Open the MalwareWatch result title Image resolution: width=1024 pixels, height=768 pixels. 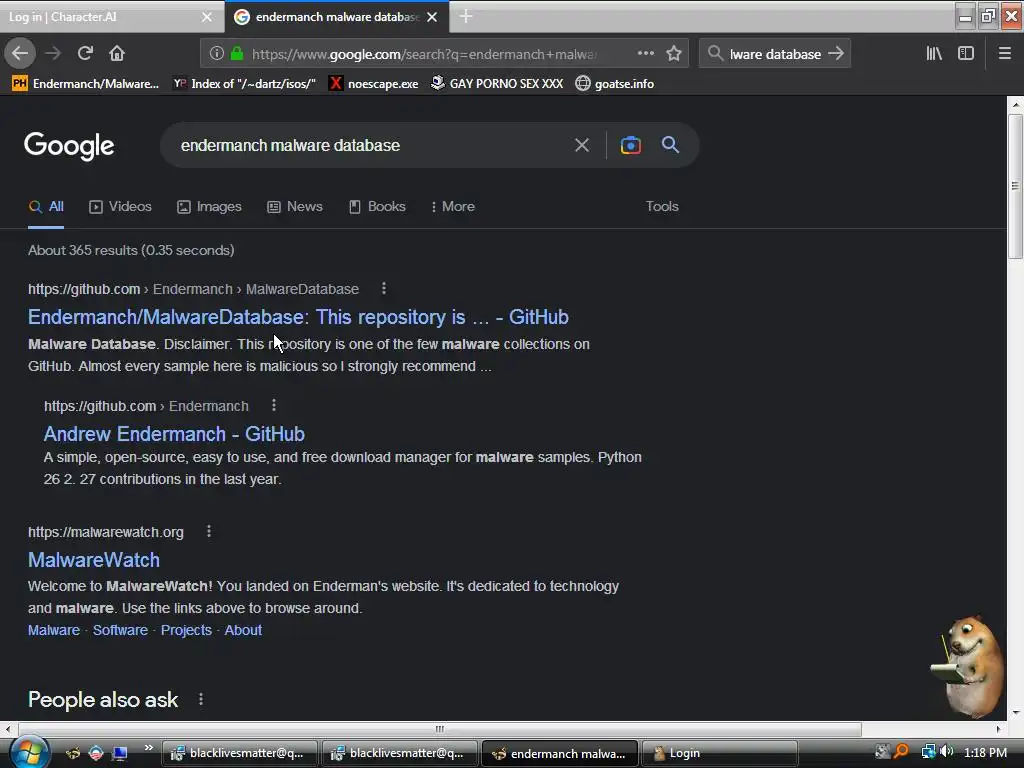click(x=94, y=560)
